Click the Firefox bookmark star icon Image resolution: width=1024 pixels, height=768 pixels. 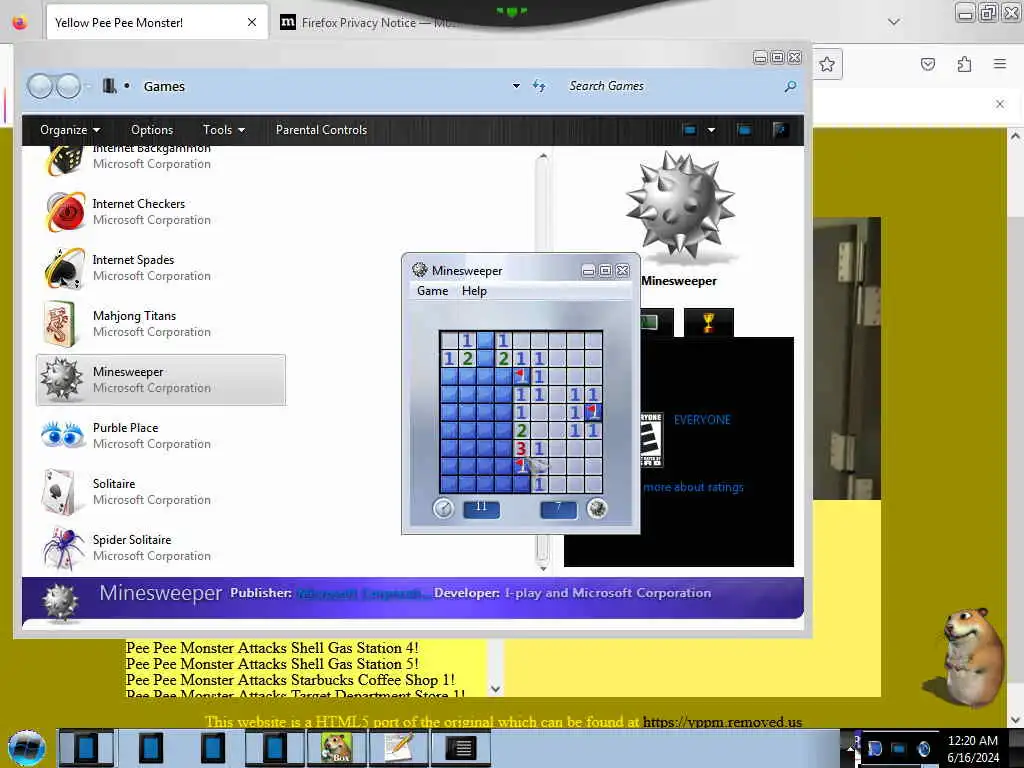pyautogui.click(x=827, y=64)
